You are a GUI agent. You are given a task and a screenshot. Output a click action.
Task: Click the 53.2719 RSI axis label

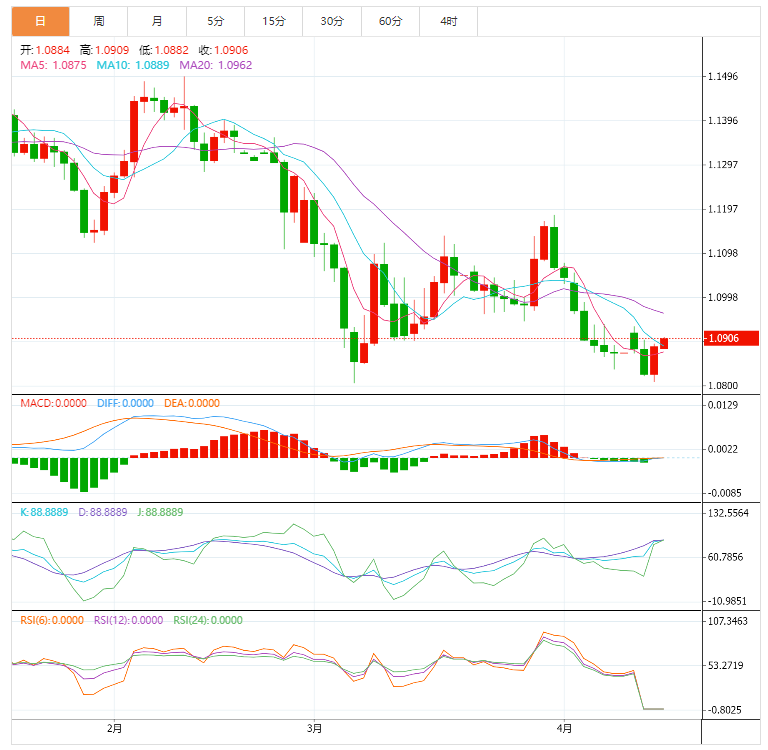point(725,665)
